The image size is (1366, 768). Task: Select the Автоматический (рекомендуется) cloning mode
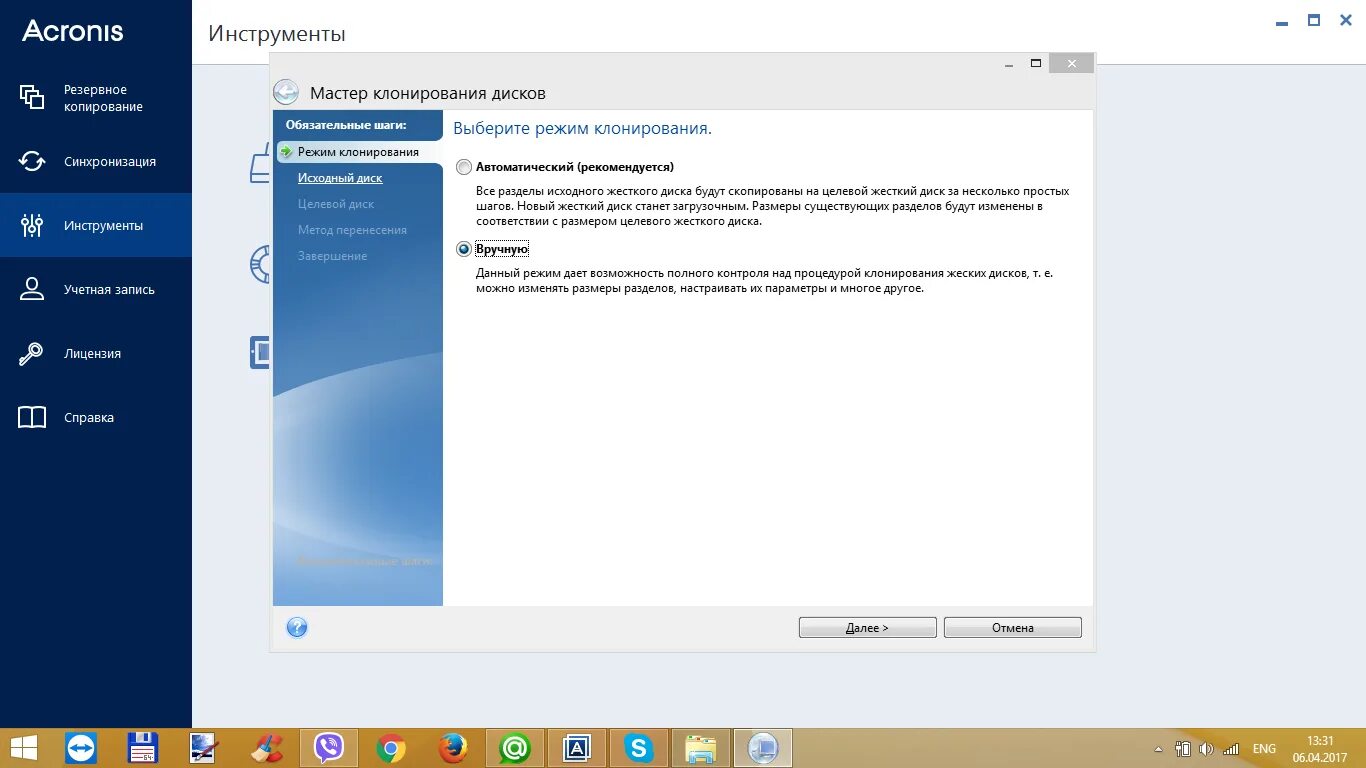click(463, 167)
